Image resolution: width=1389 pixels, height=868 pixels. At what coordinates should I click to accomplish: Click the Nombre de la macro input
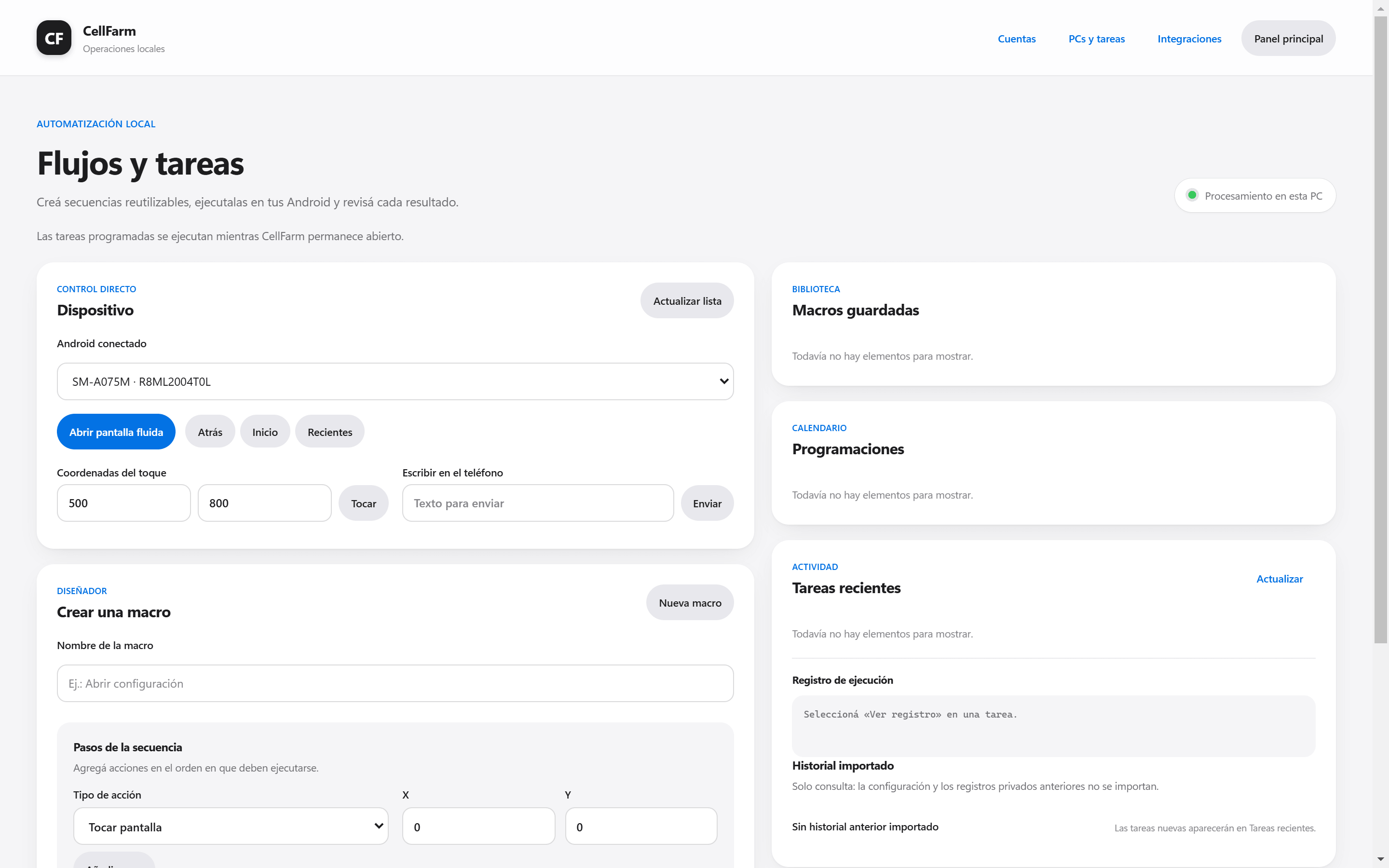click(x=395, y=683)
